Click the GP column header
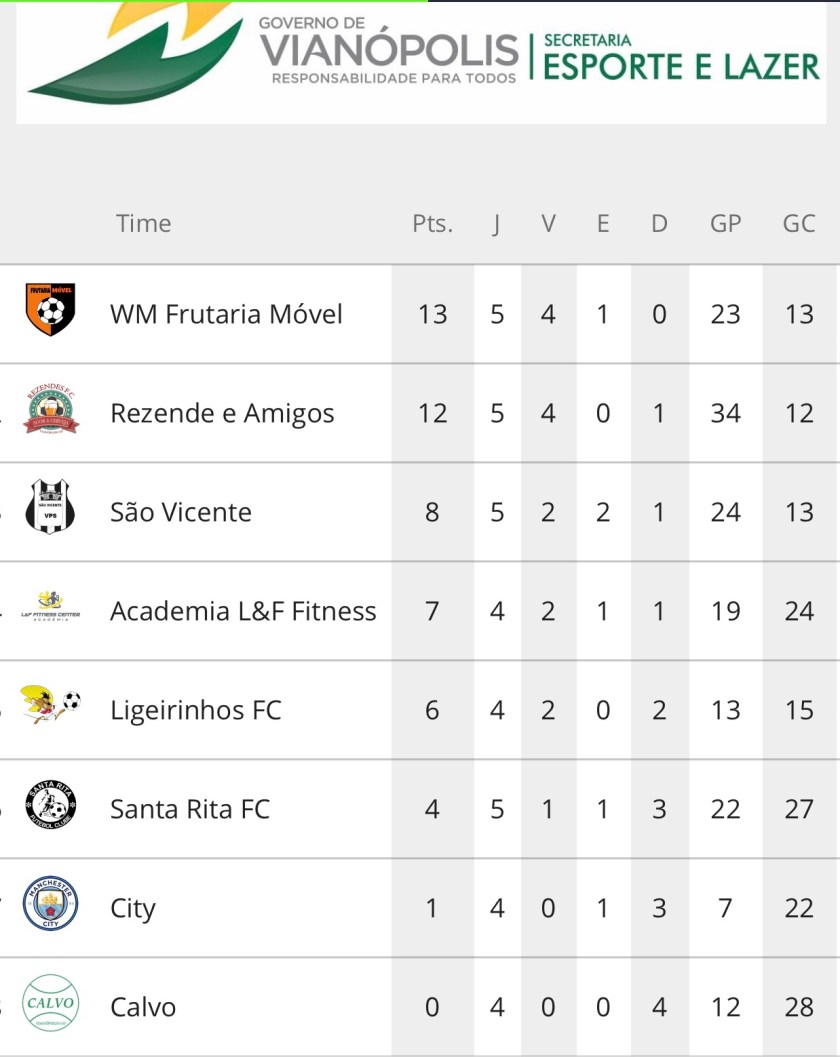Image resolution: width=840 pixels, height=1057 pixels. coord(725,224)
